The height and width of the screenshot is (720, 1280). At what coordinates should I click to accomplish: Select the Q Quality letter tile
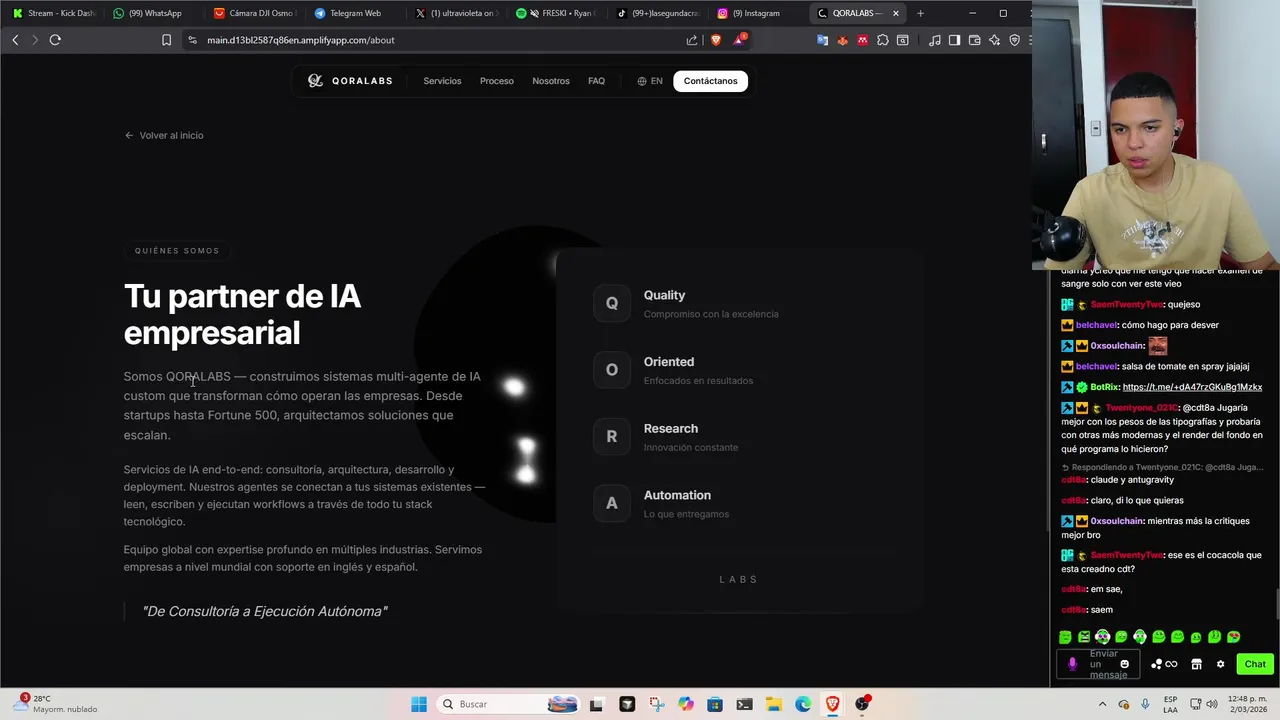(612, 303)
